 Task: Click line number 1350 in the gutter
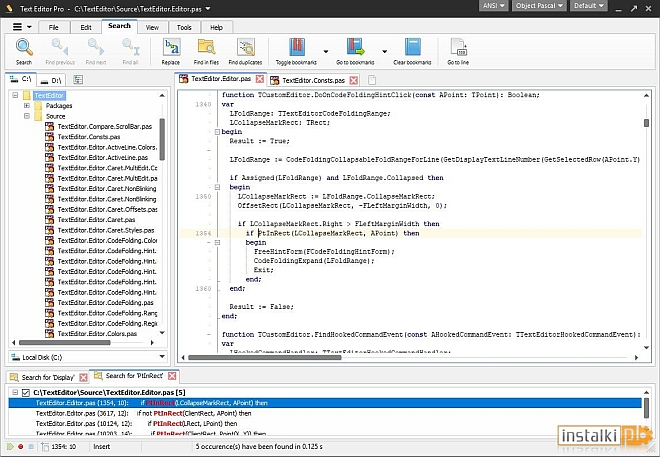click(203, 197)
